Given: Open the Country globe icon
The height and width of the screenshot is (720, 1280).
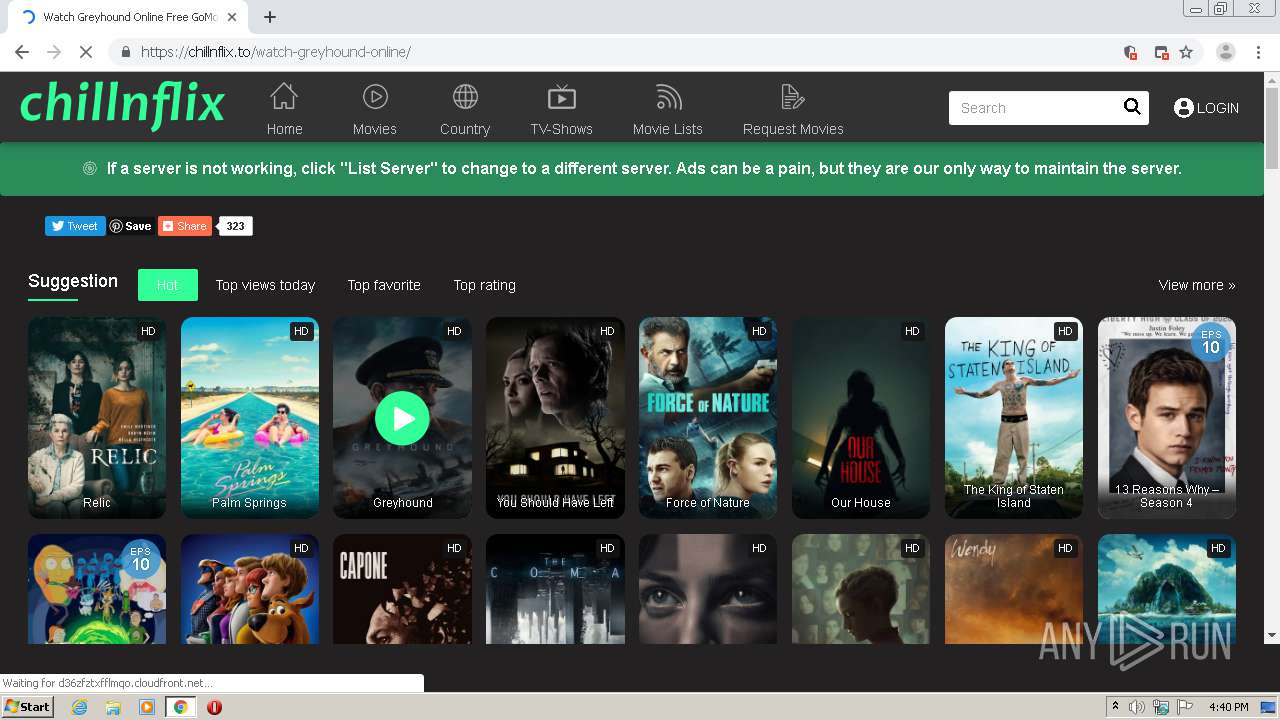Looking at the screenshot, I should click(465, 97).
